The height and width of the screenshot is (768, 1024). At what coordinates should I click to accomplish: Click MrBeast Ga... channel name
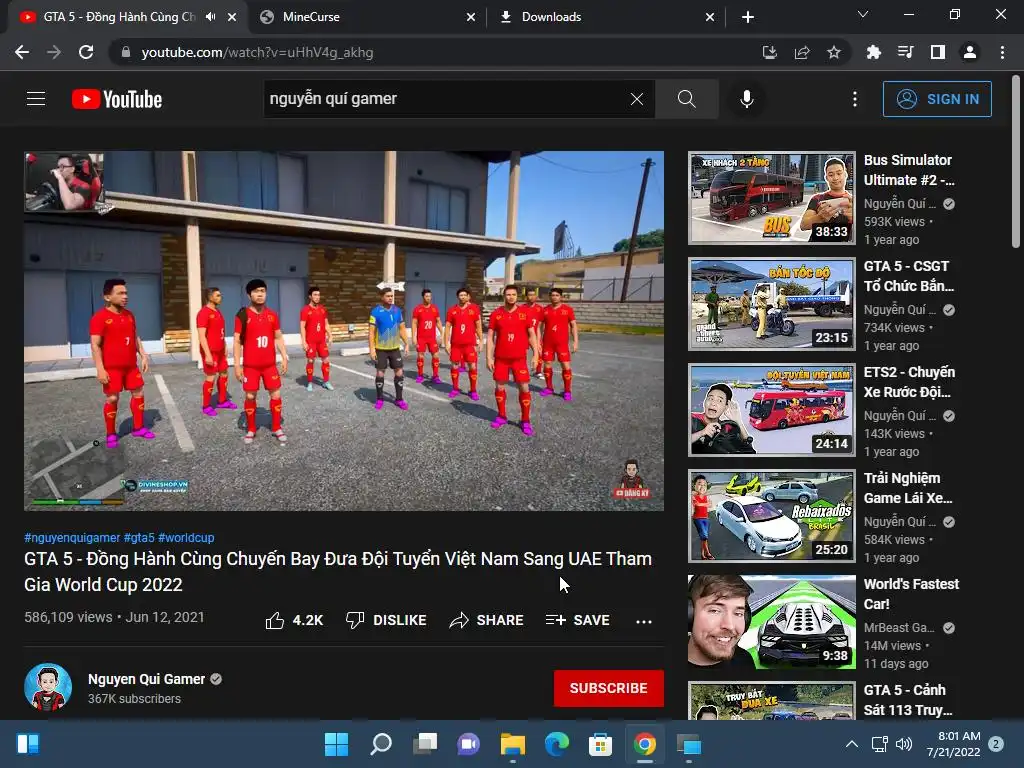899,628
